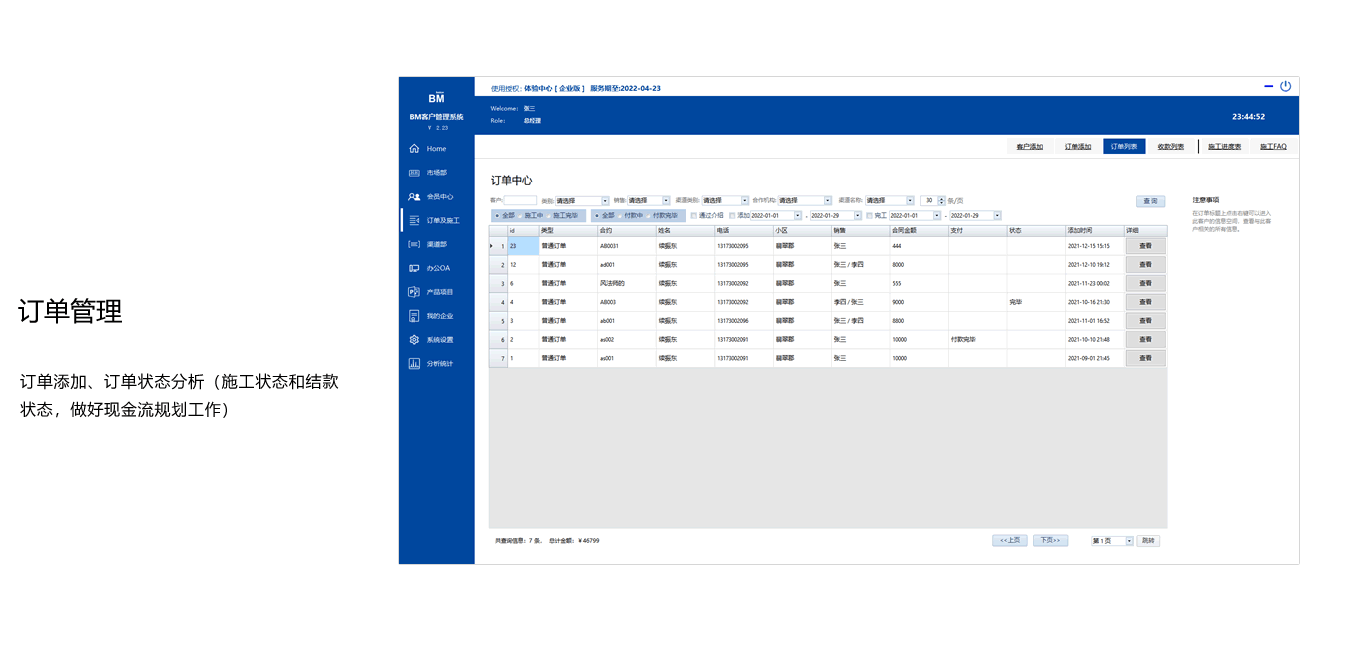Click the row arrow indicator for row 1
Viewport: 1350px width, 653px height.
pyautogui.click(x=492, y=246)
